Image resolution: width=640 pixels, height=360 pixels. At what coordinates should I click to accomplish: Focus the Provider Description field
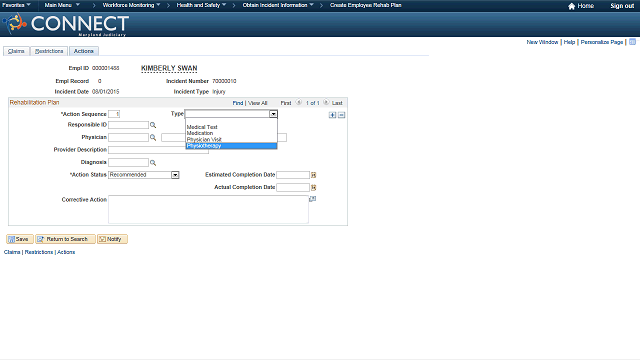click(x=158, y=150)
